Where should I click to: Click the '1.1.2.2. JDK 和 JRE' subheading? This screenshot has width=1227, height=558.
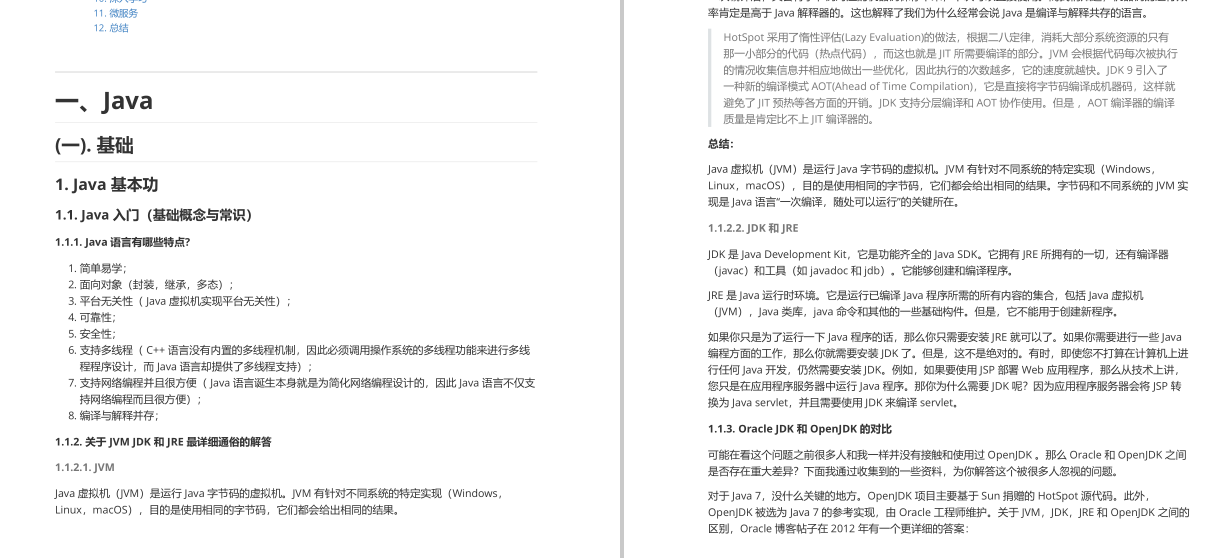point(753,228)
